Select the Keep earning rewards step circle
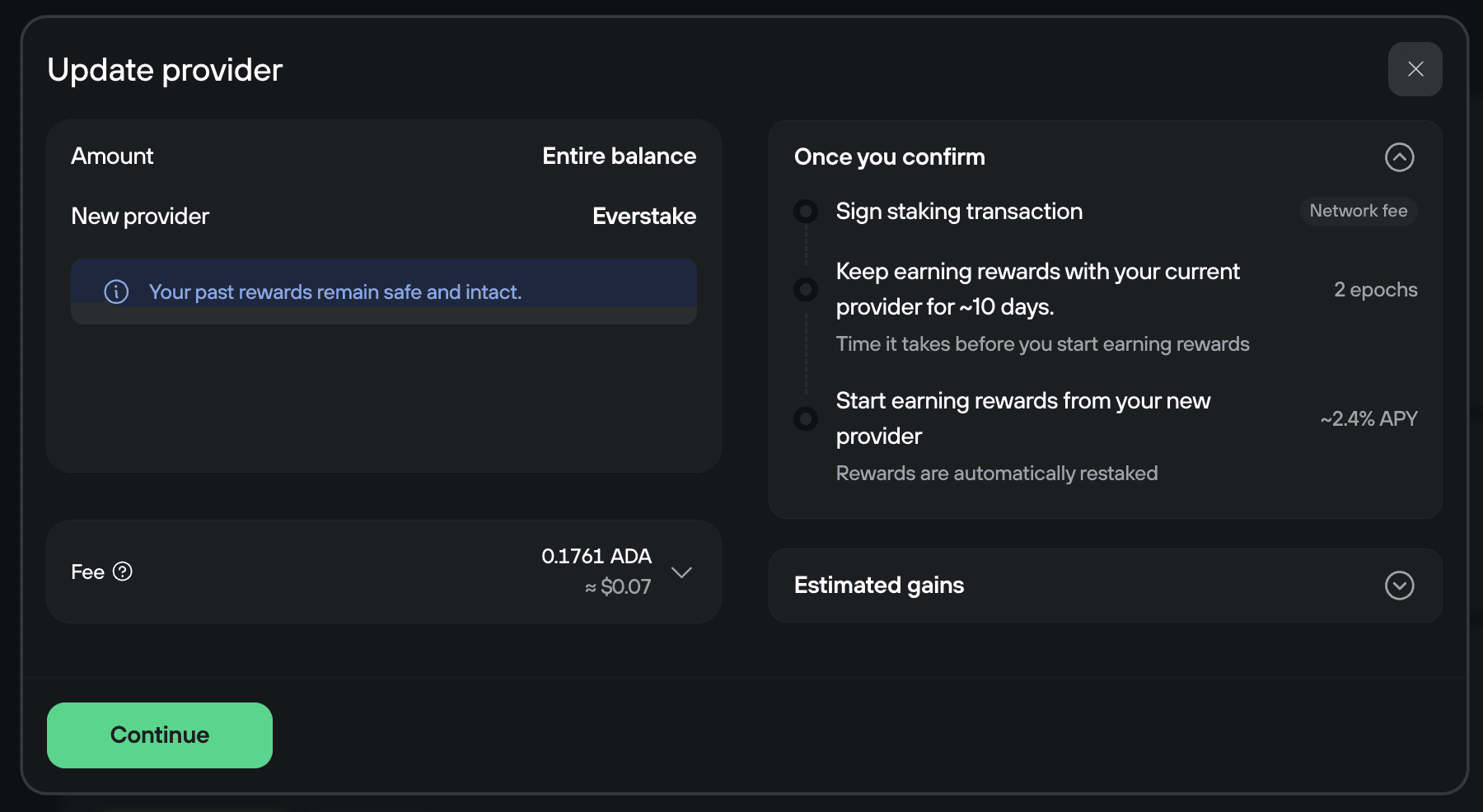1483x812 pixels. (805, 289)
